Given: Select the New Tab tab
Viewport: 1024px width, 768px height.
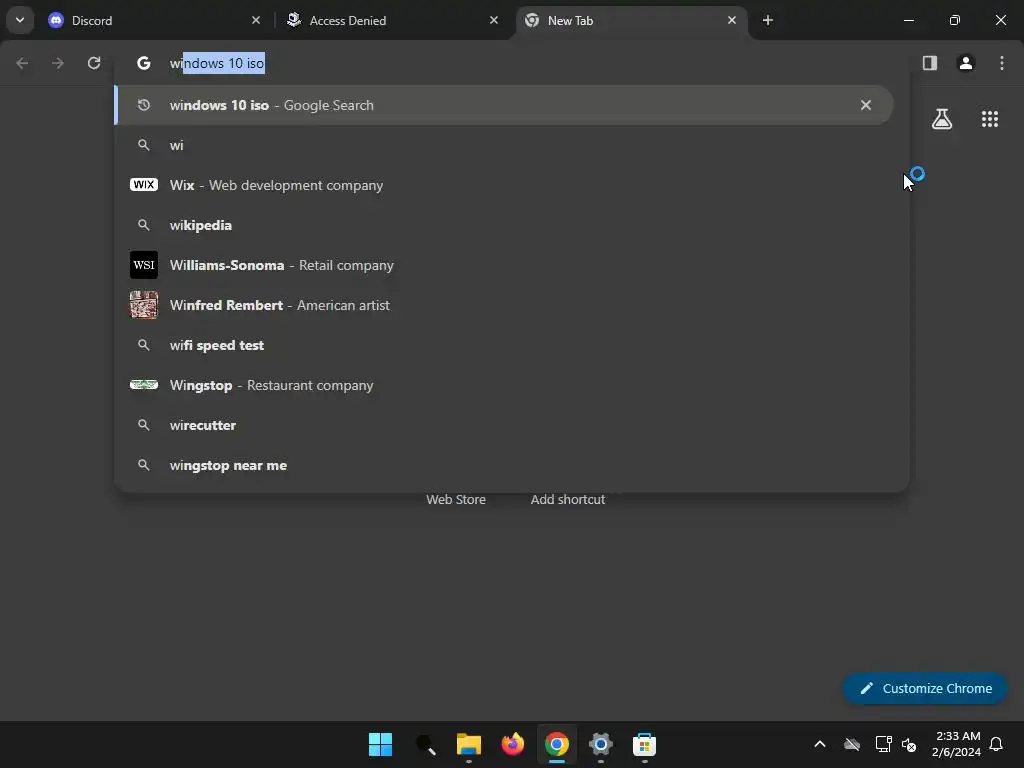Looking at the screenshot, I should 631,20.
